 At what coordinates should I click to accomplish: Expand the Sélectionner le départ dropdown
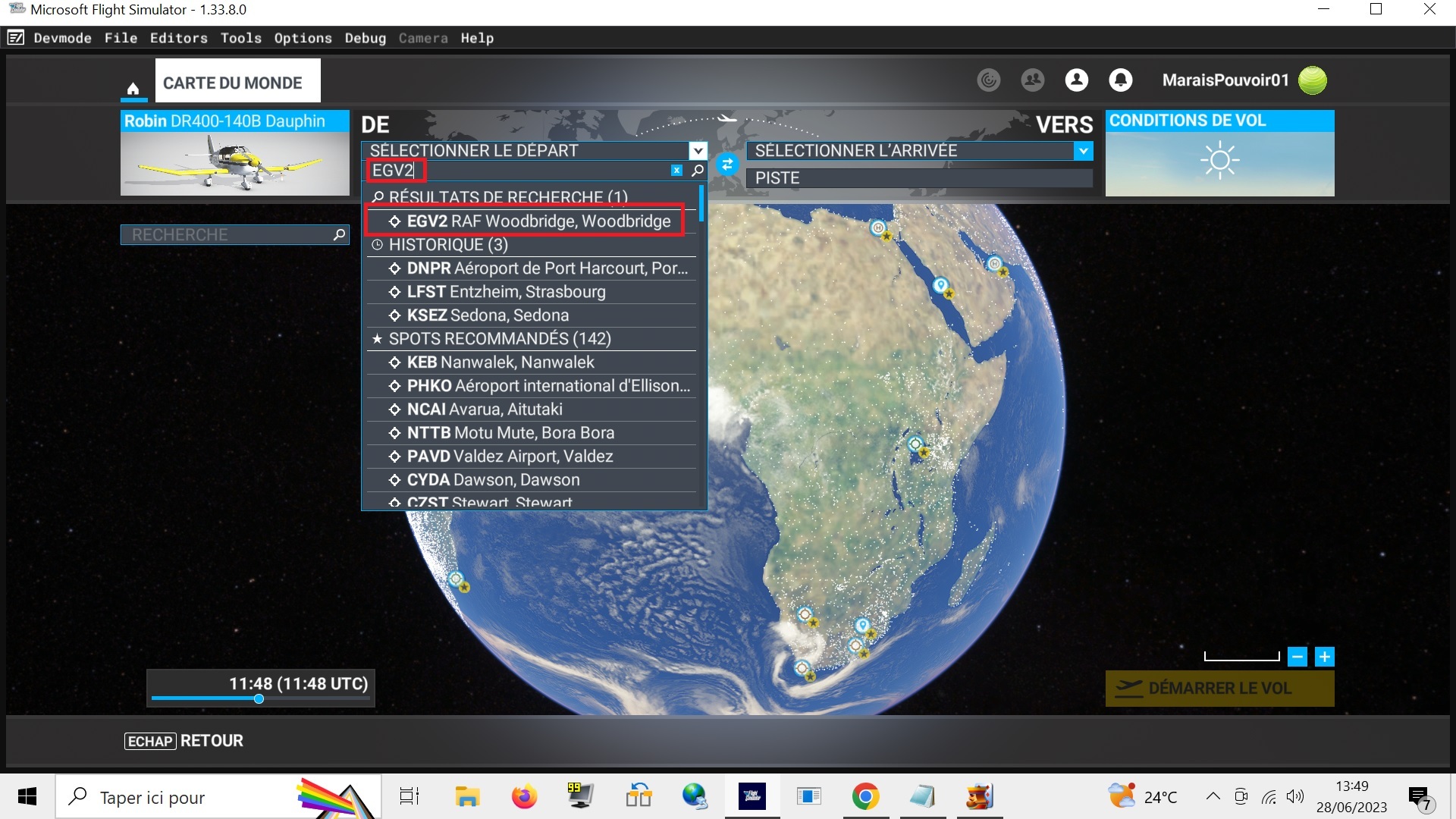point(698,151)
